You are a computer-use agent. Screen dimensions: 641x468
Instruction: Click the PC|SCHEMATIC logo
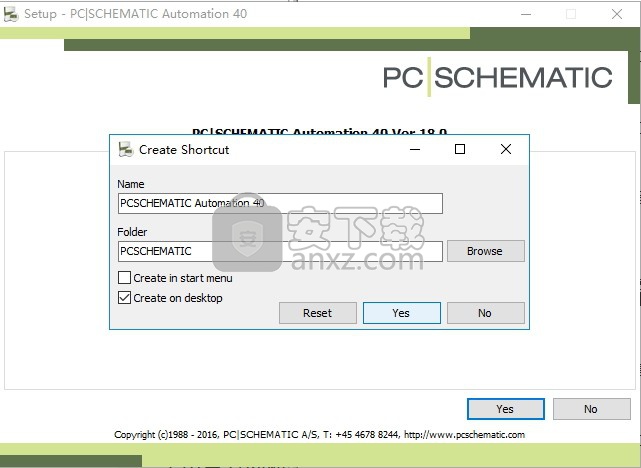coord(497,77)
